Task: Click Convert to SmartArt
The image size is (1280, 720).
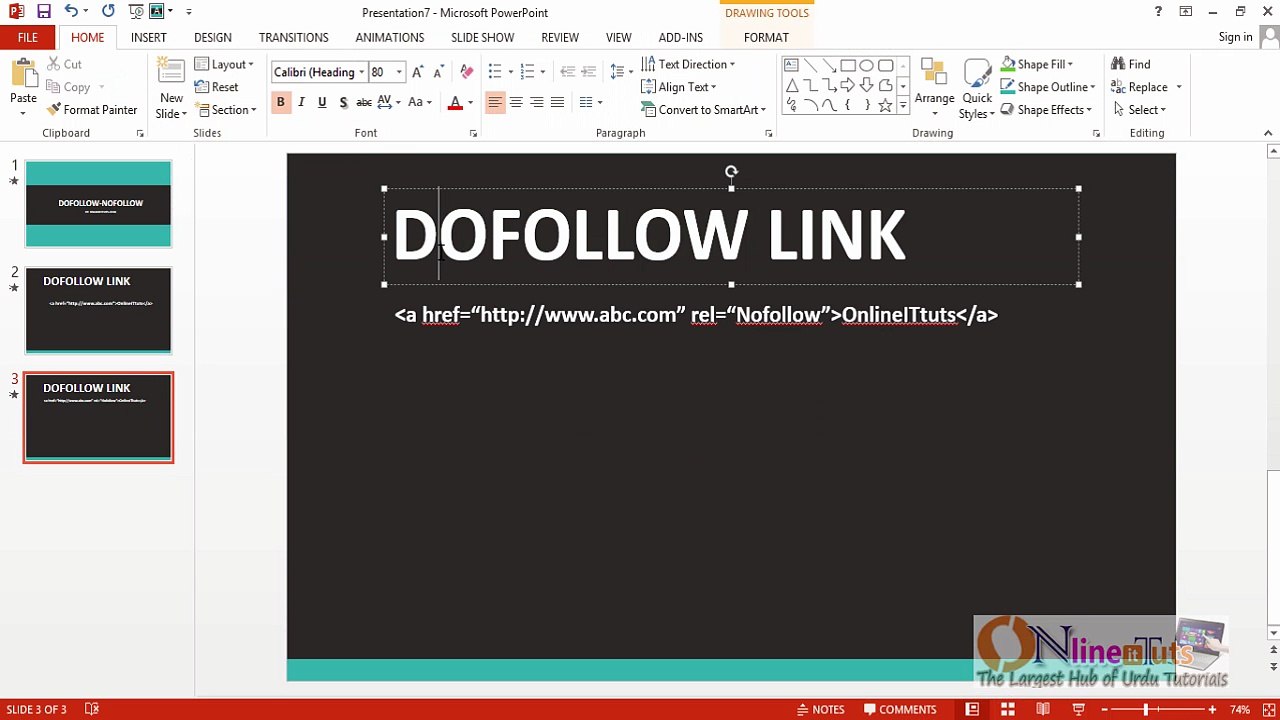Action: click(703, 110)
